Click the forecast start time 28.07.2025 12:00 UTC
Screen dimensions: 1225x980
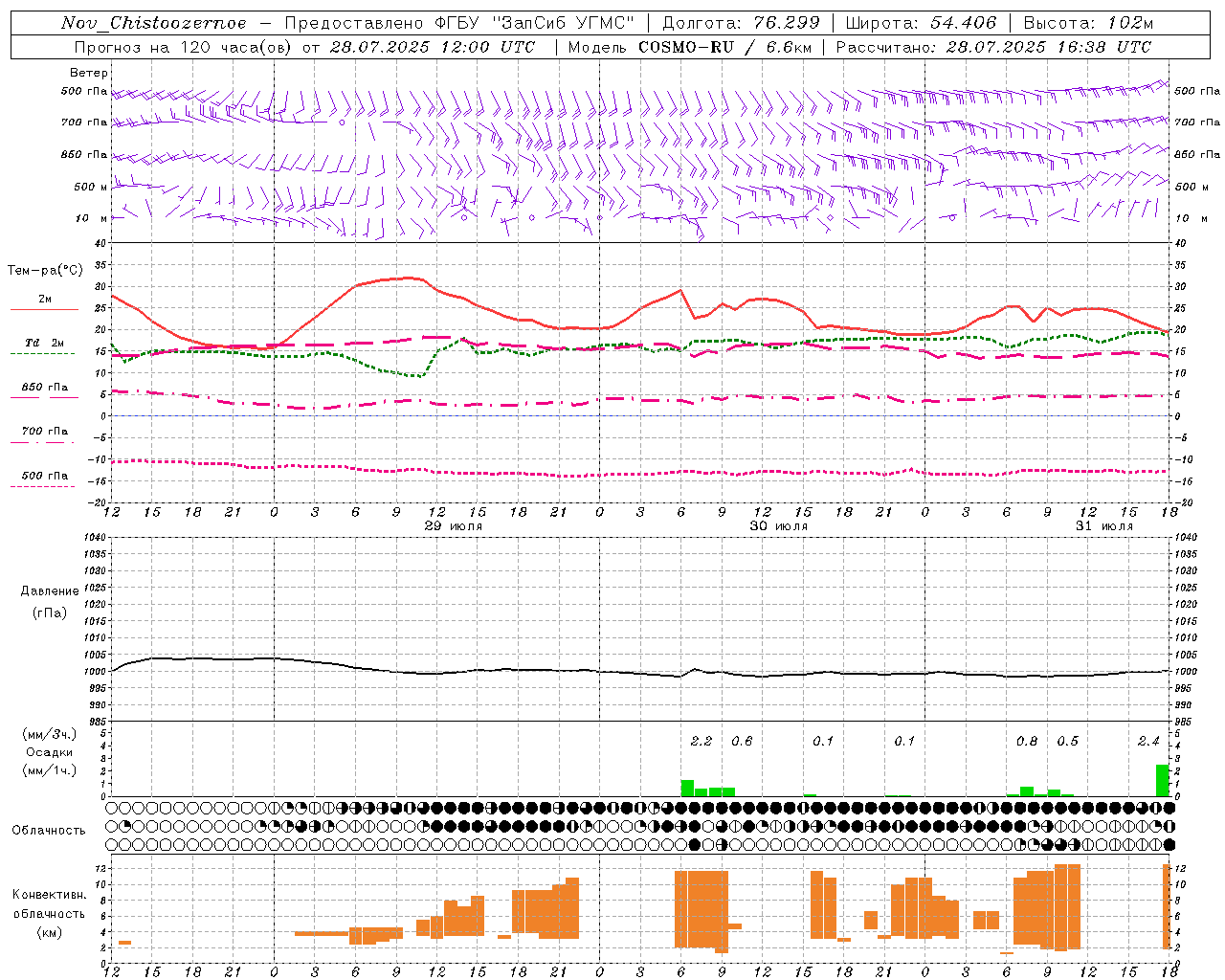[x=432, y=47]
